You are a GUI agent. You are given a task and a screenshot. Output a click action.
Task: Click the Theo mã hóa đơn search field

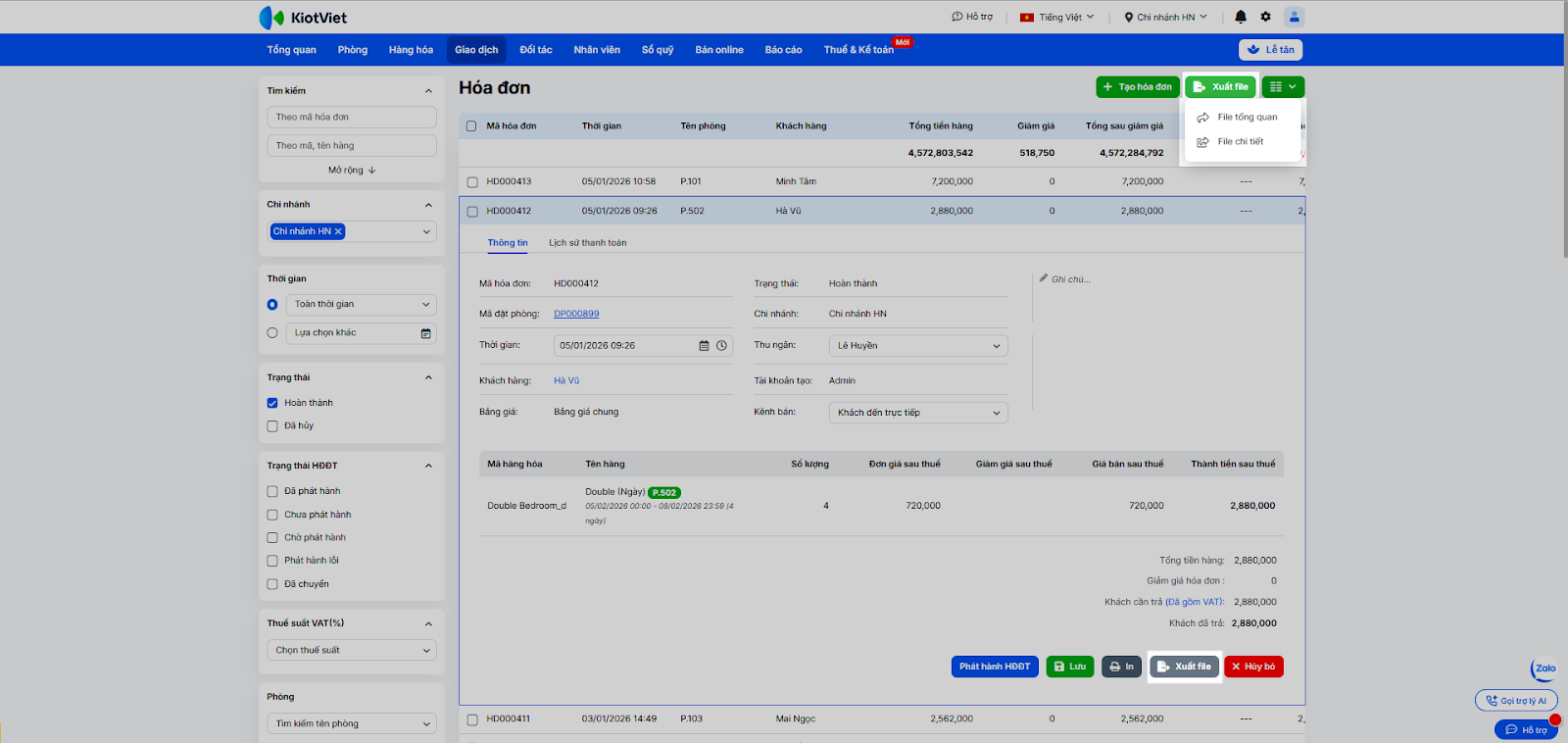click(351, 118)
